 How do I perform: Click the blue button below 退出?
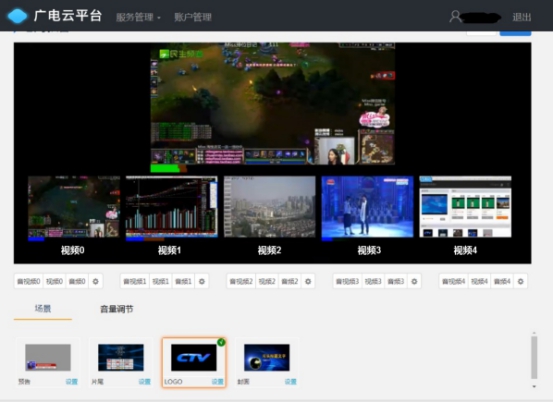coord(516,33)
